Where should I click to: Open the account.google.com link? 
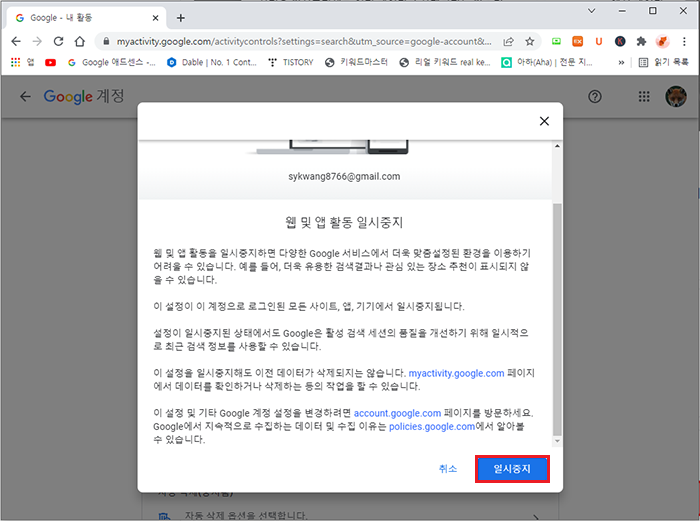[397, 413]
